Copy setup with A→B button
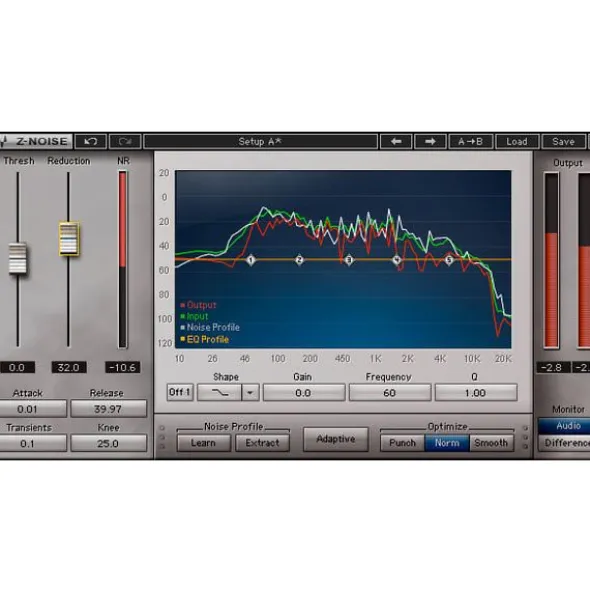Image resolution: width=590 pixels, height=591 pixels. coord(470,141)
